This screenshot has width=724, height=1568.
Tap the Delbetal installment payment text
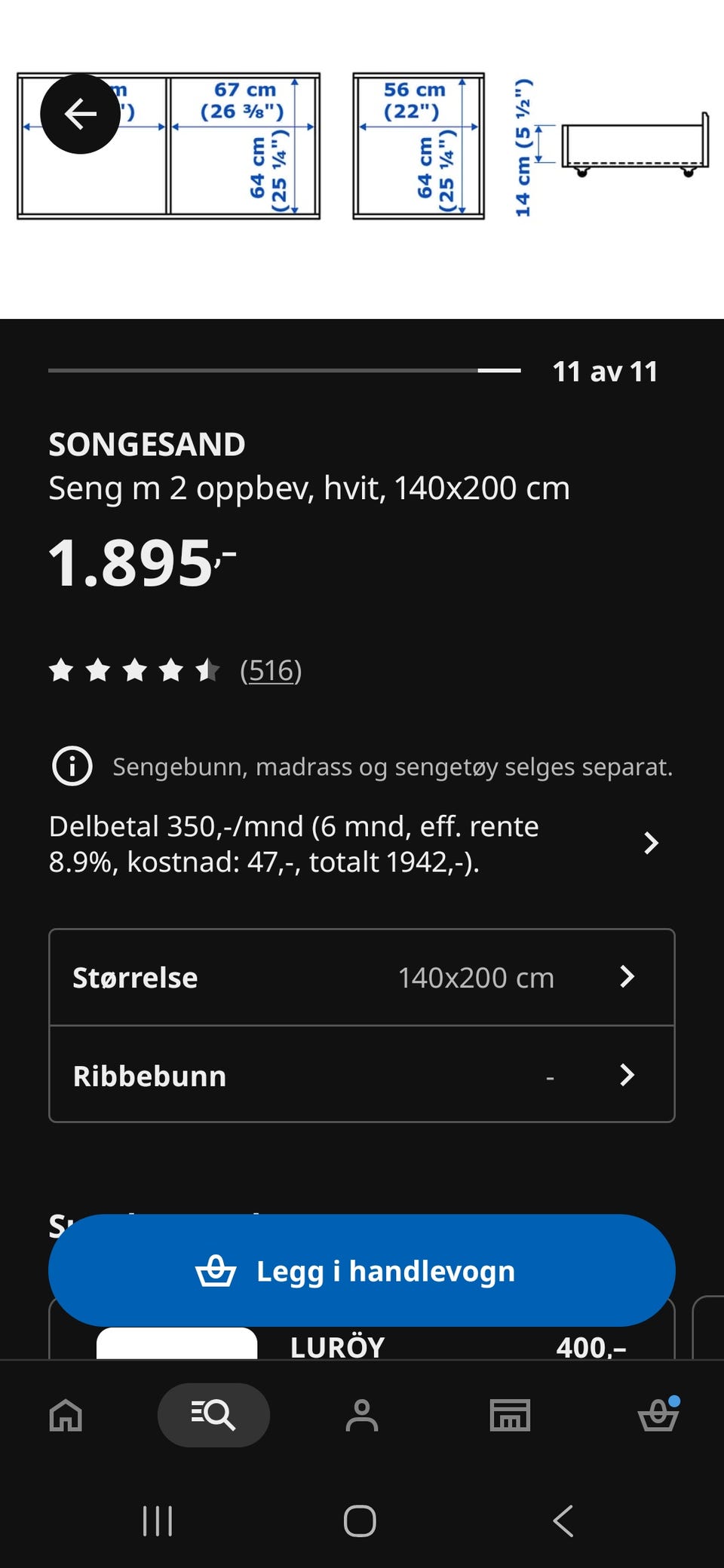294,844
